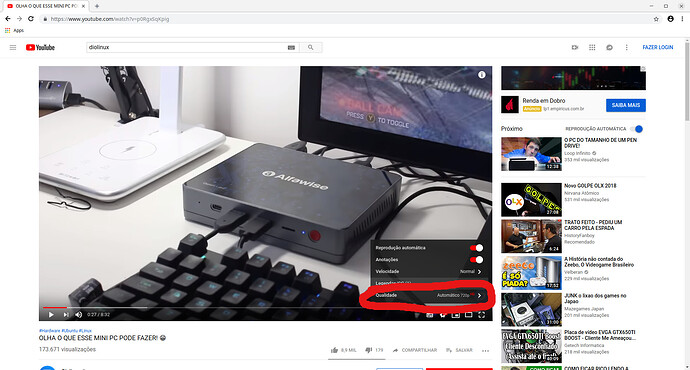Open the Chrome three-dot menu
The image size is (690, 370).
pyautogui.click(x=683, y=19)
